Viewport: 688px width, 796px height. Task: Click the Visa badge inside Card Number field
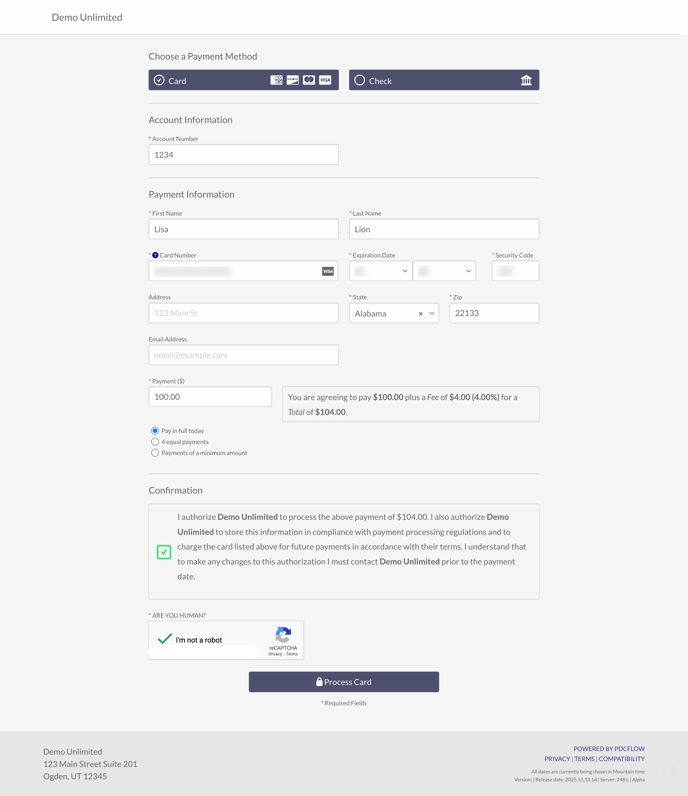tap(328, 272)
